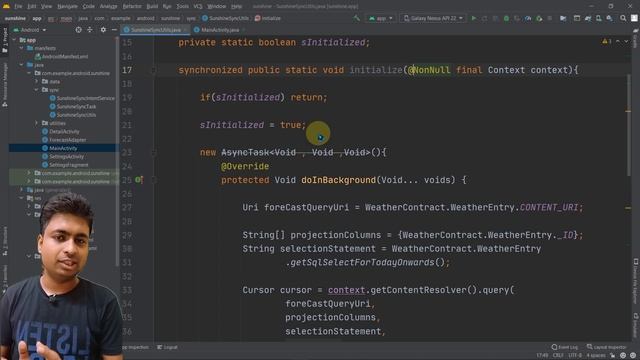Select ForecastAdapter in project tree

(x=64, y=140)
